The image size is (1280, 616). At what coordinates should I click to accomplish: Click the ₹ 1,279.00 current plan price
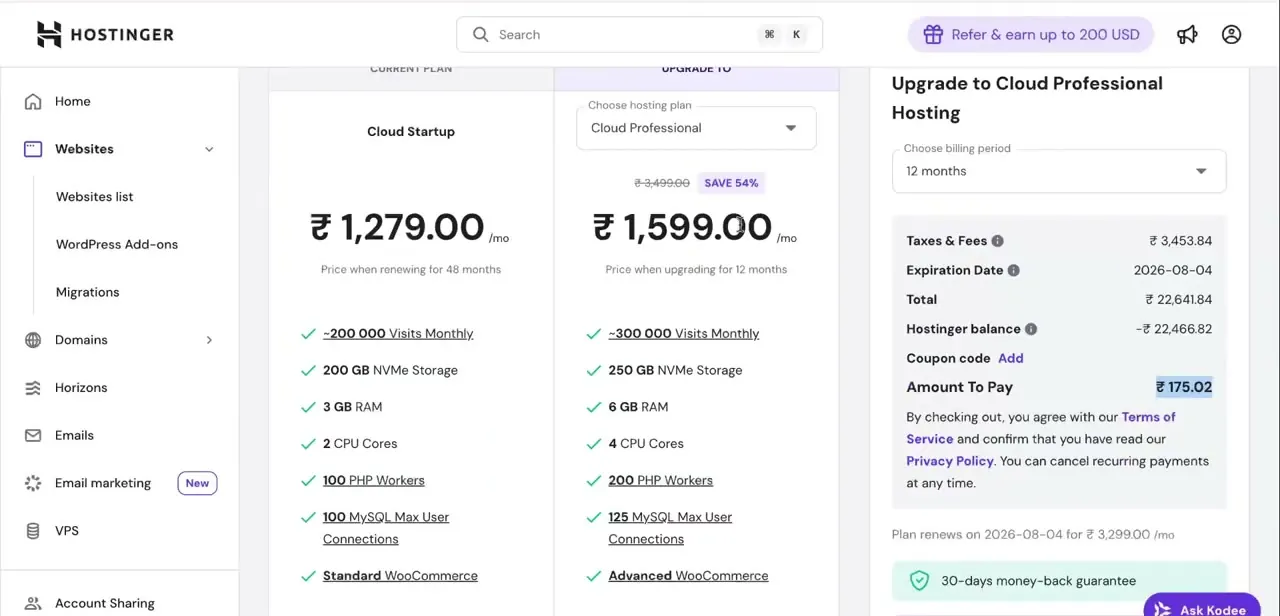(397, 228)
